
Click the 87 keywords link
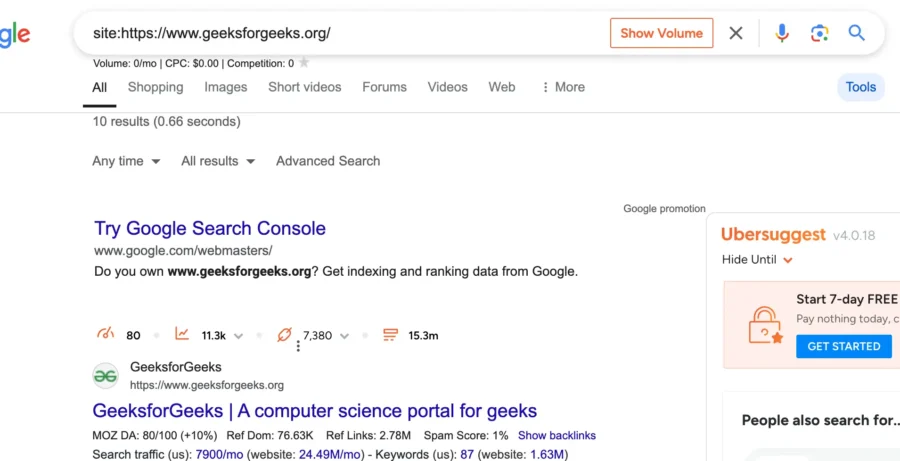click(467, 455)
